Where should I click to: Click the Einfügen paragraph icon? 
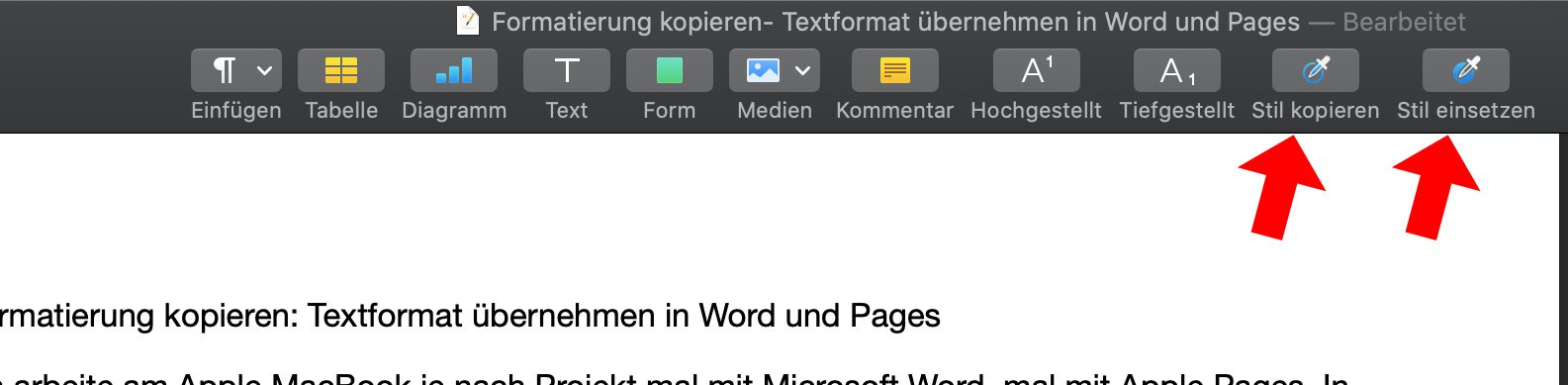(x=226, y=70)
